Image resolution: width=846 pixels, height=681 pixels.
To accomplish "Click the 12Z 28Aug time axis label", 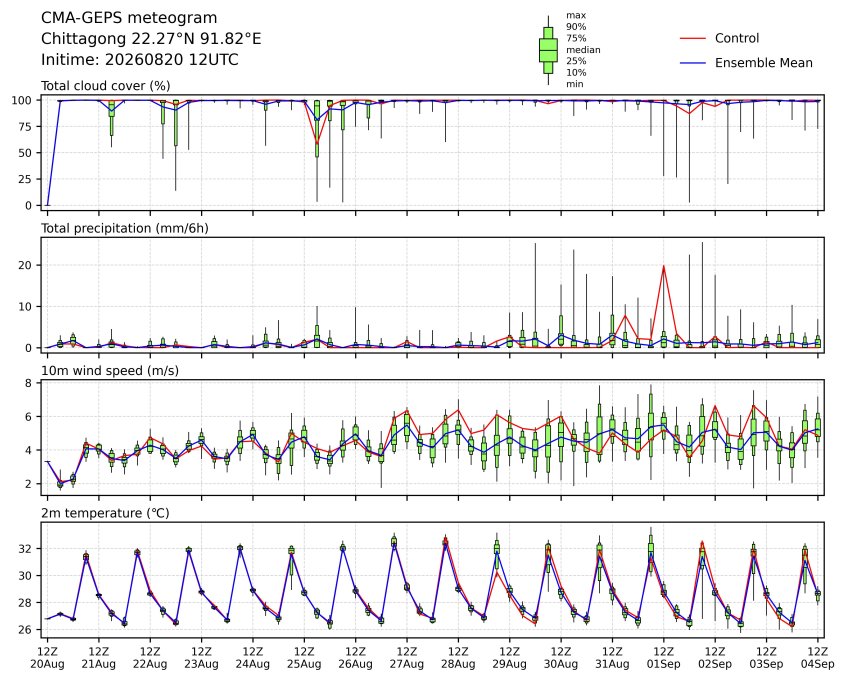I will (x=458, y=658).
